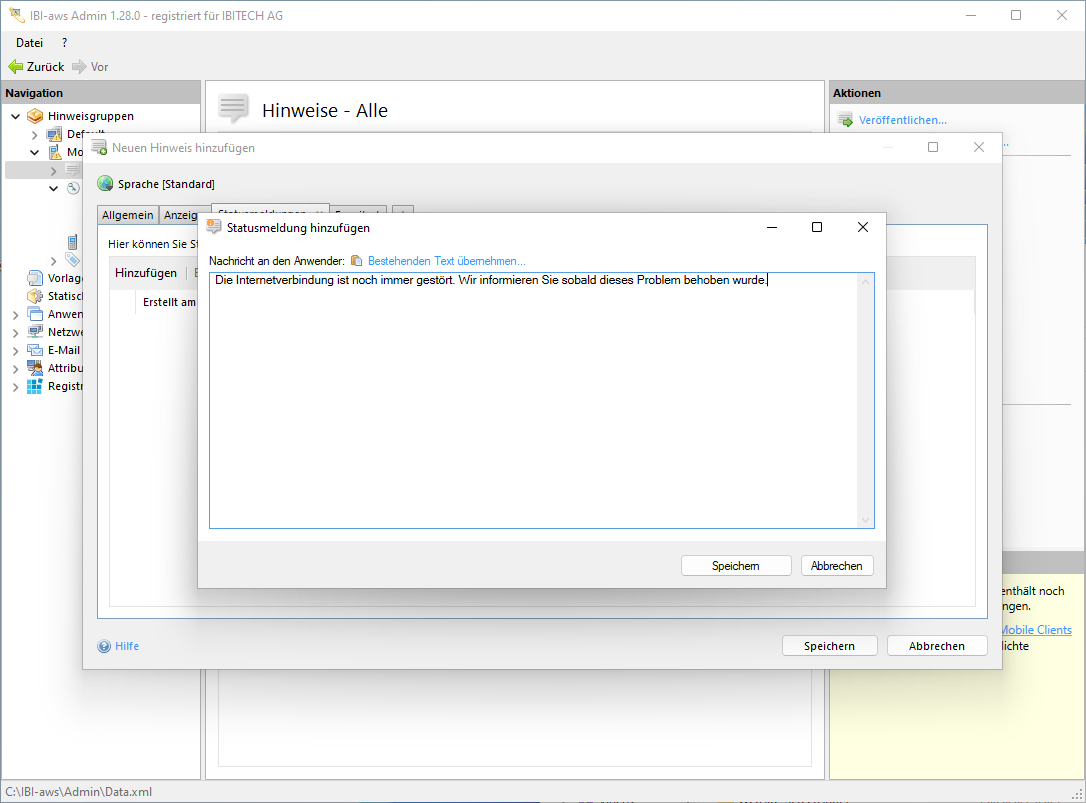The width and height of the screenshot is (1086, 803).
Task: Open the Datei menu
Action: pos(29,43)
